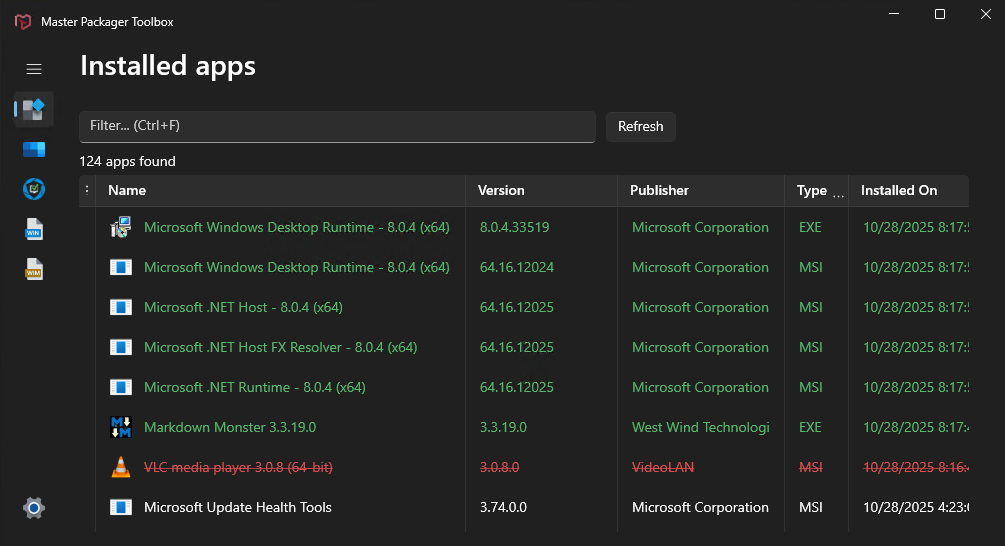Open the yellow WIM file sidebar icon
This screenshot has height=546, width=1005.
point(34,269)
